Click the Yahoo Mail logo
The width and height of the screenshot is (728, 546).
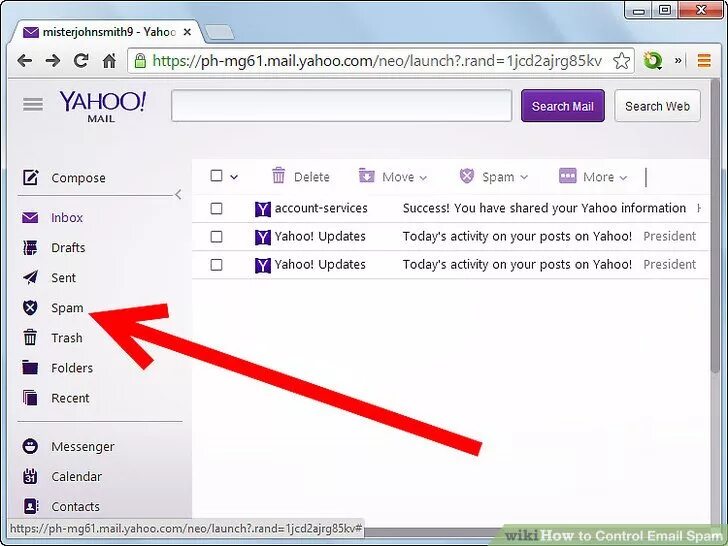[x=102, y=107]
